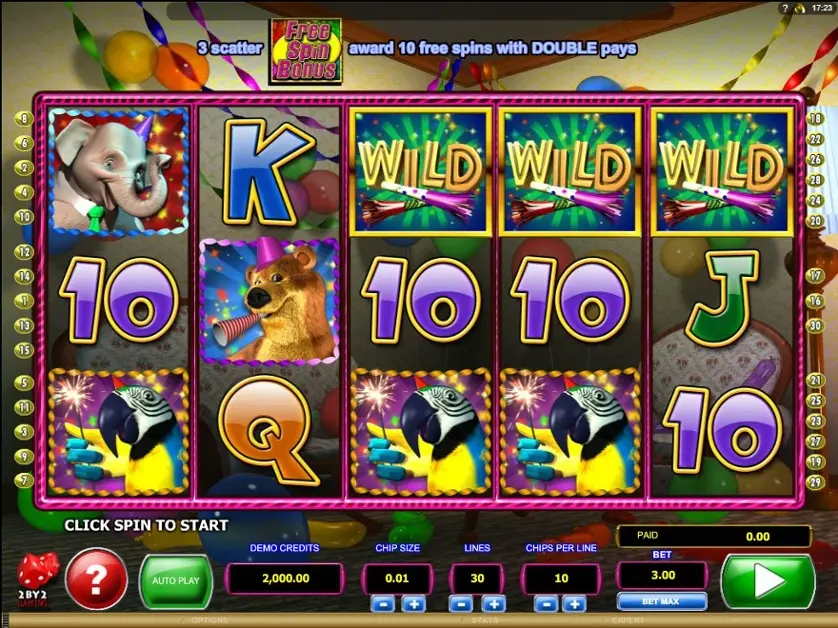Select payline marker number 8
The width and height of the screenshot is (838, 628).
click(24, 118)
